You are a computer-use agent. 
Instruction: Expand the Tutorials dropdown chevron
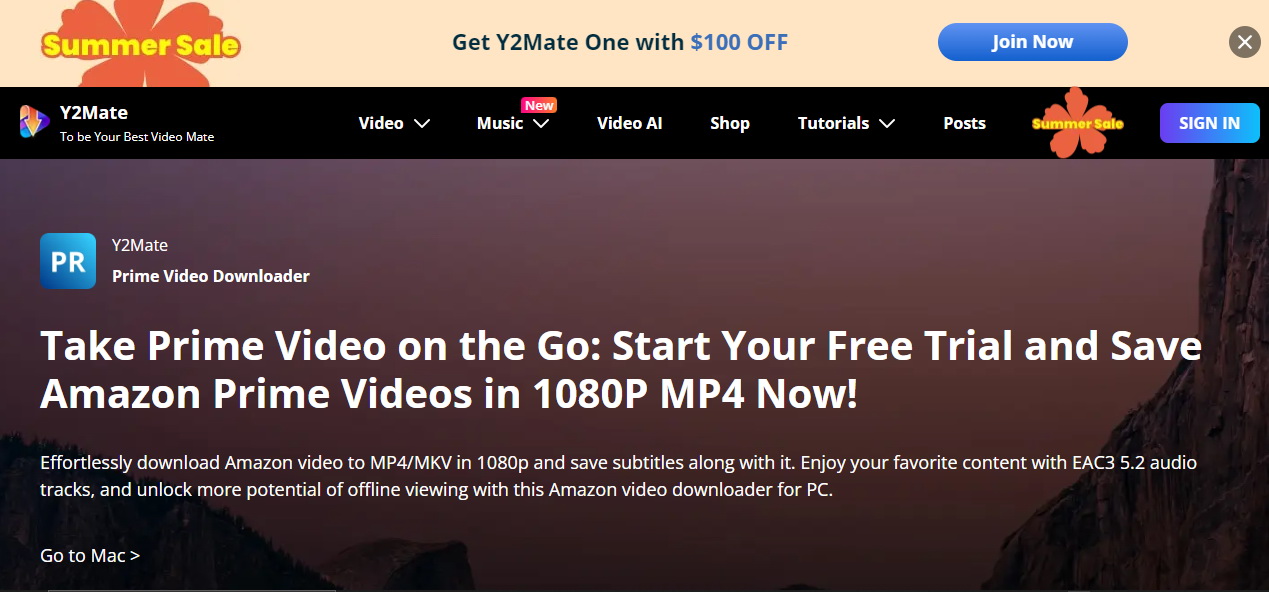886,123
